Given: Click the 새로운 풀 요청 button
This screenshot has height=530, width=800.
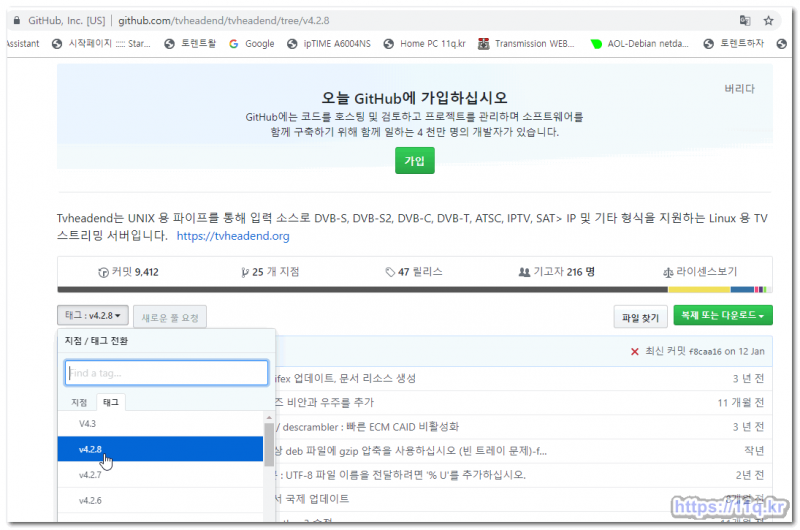Looking at the screenshot, I should (x=170, y=317).
